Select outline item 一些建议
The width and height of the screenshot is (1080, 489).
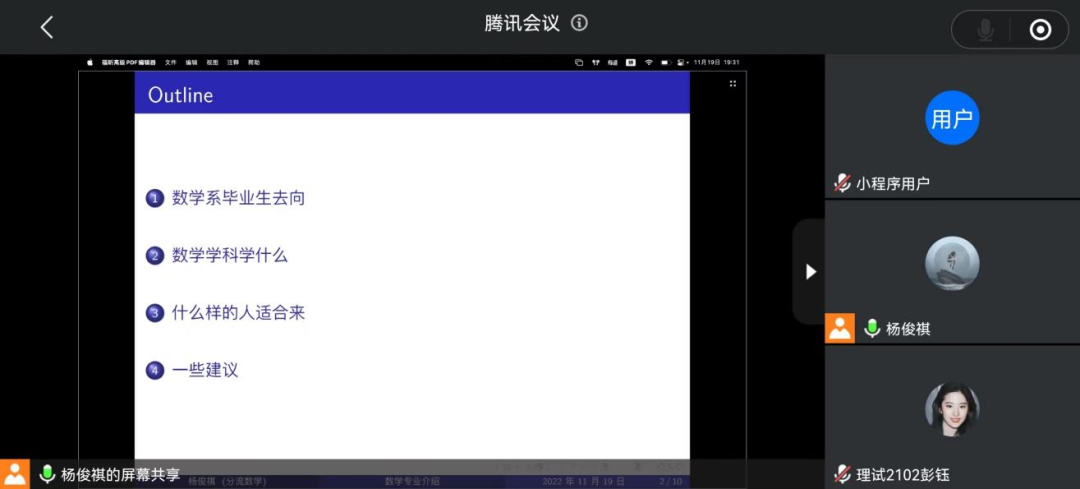click(205, 370)
